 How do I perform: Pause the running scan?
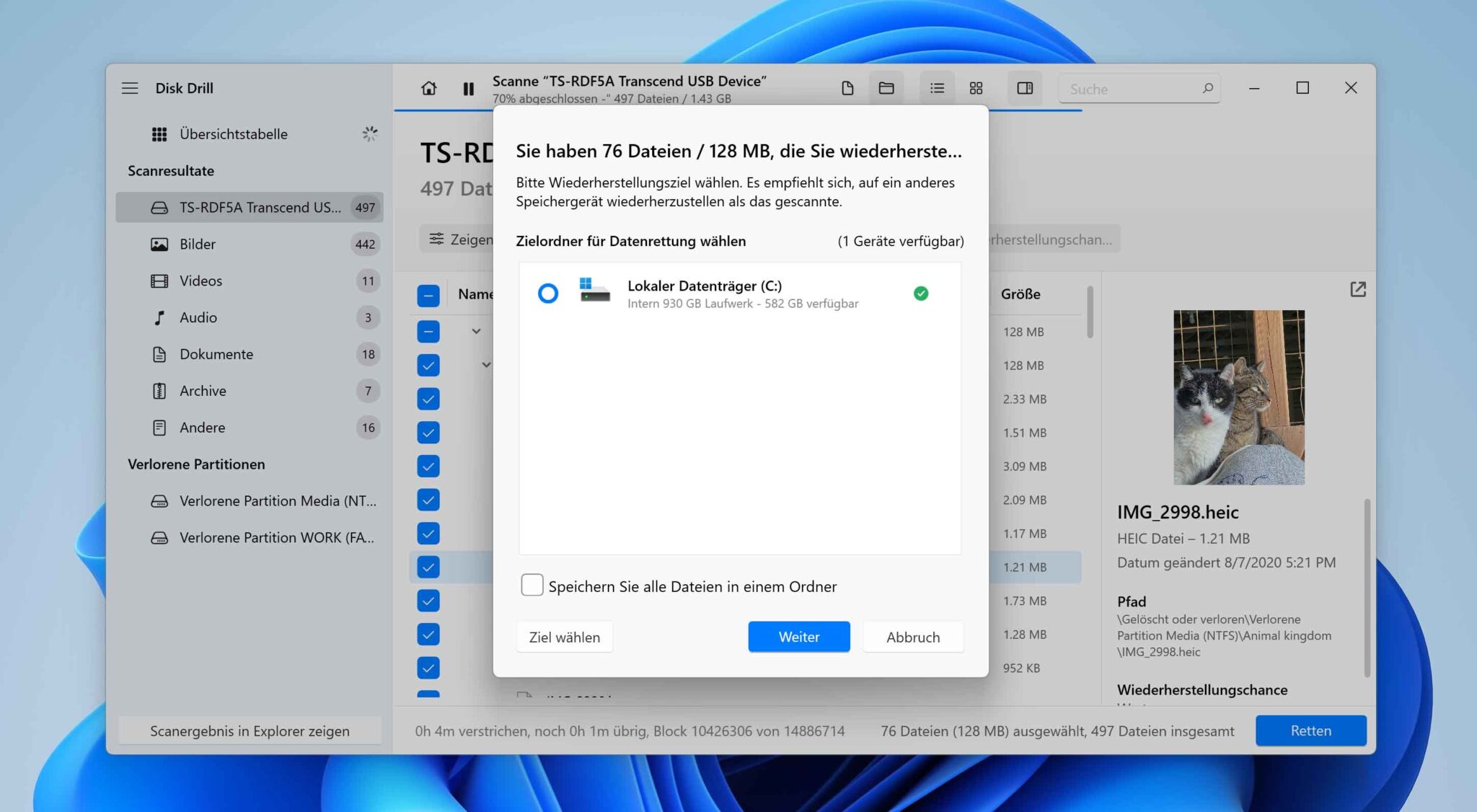coord(468,88)
